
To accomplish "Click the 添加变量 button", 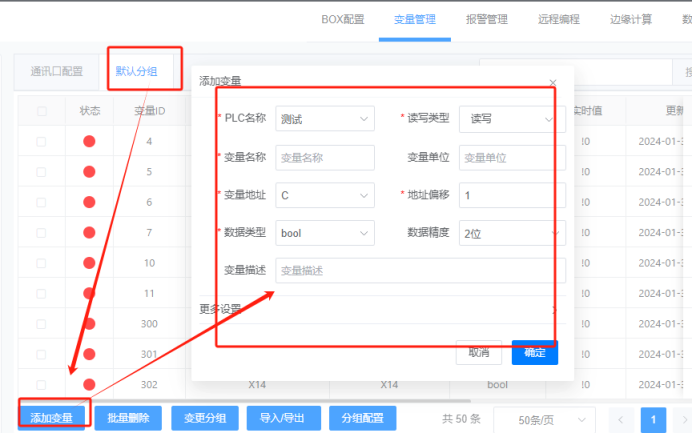I will [x=51, y=418].
